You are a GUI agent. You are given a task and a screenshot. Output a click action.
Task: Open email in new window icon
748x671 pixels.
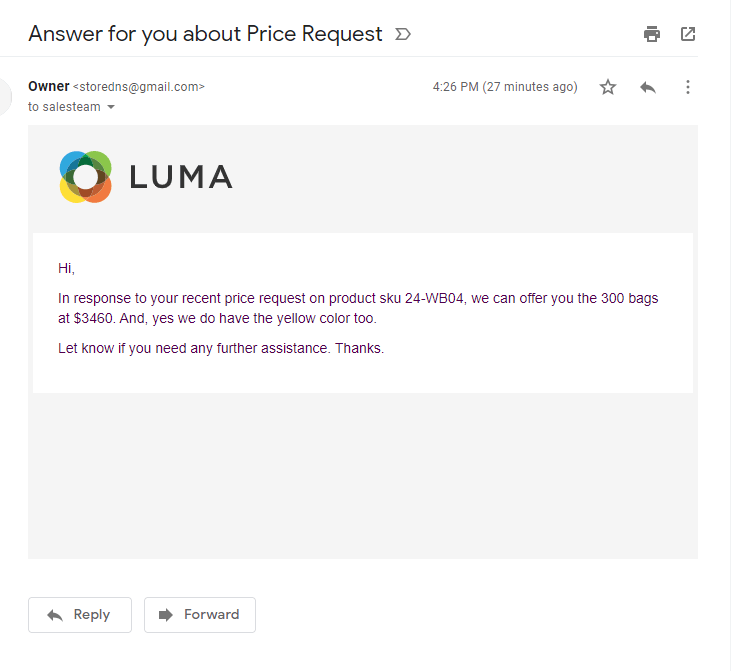click(x=687, y=34)
